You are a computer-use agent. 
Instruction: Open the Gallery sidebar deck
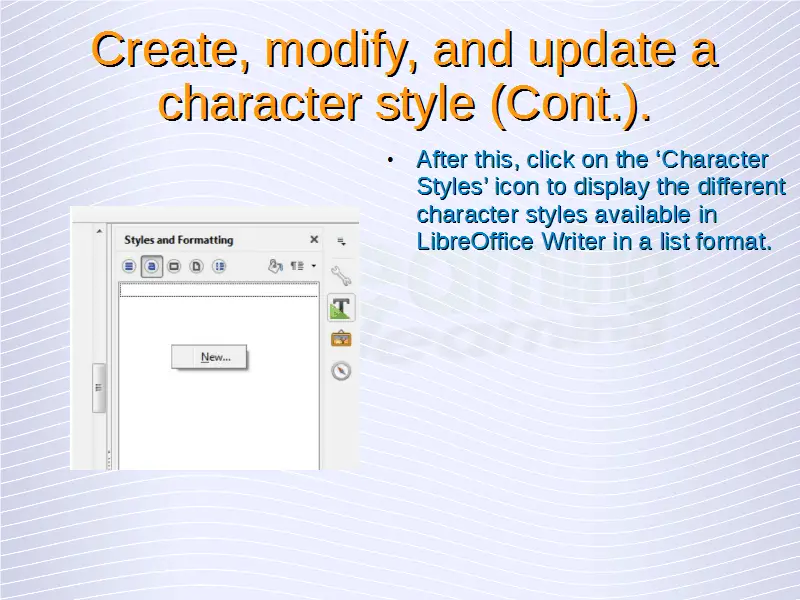click(341, 339)
